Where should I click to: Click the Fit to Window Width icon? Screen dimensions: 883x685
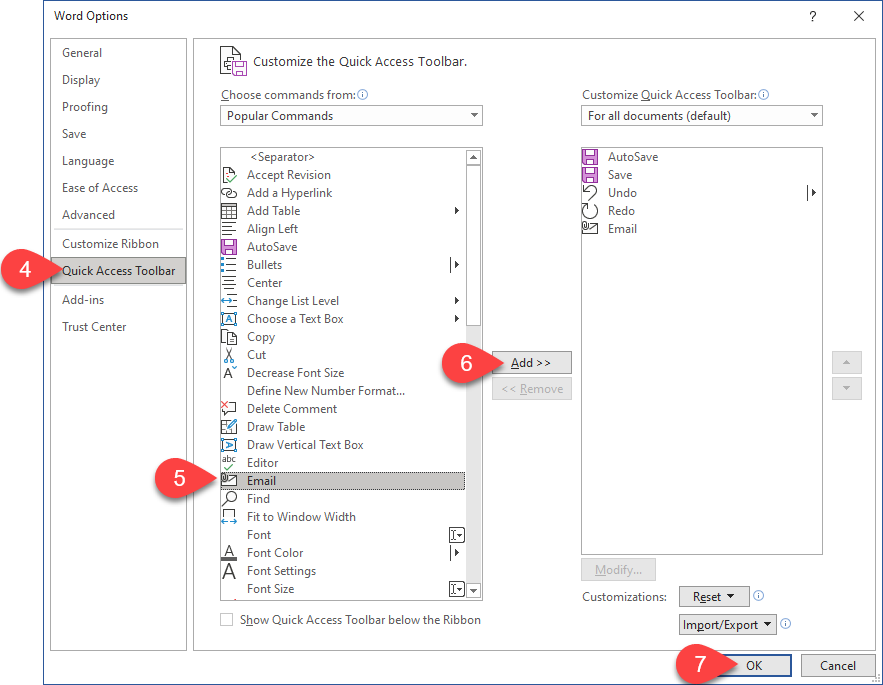coord(229,517)
